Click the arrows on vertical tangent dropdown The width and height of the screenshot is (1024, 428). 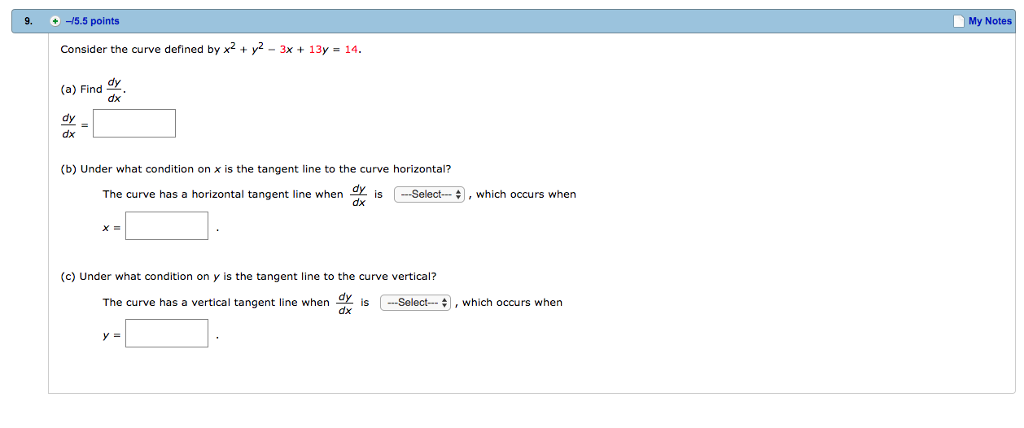(445, 303)
